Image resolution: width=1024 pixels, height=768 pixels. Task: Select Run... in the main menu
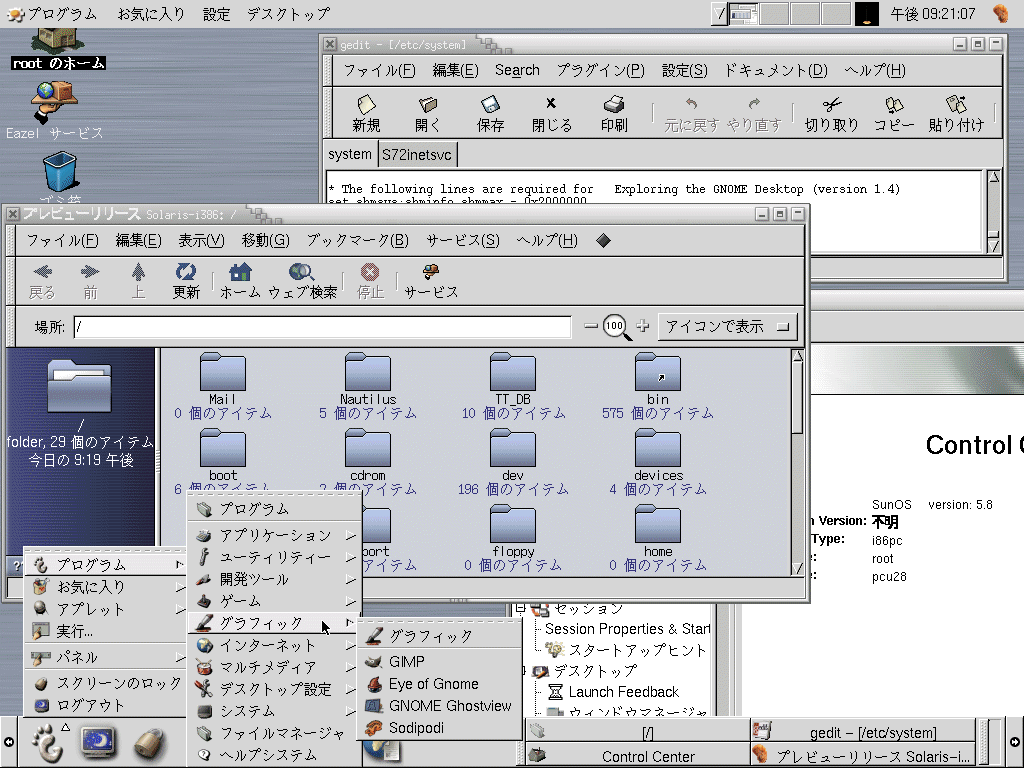click(106, 631)
